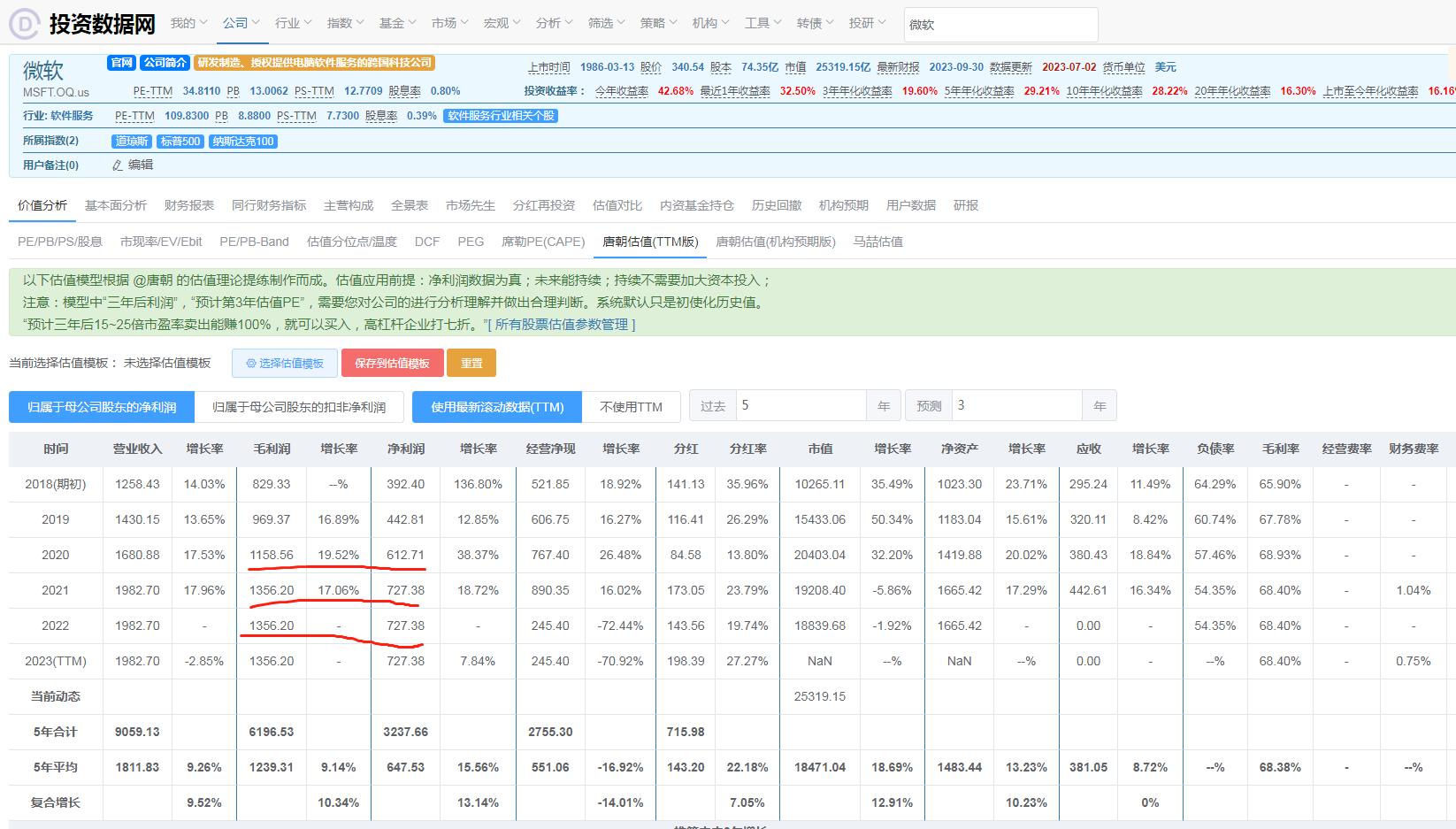Switch to the 财务报表 tab
This screenshot has height=829, width=1456.
[x=189, y=205]
